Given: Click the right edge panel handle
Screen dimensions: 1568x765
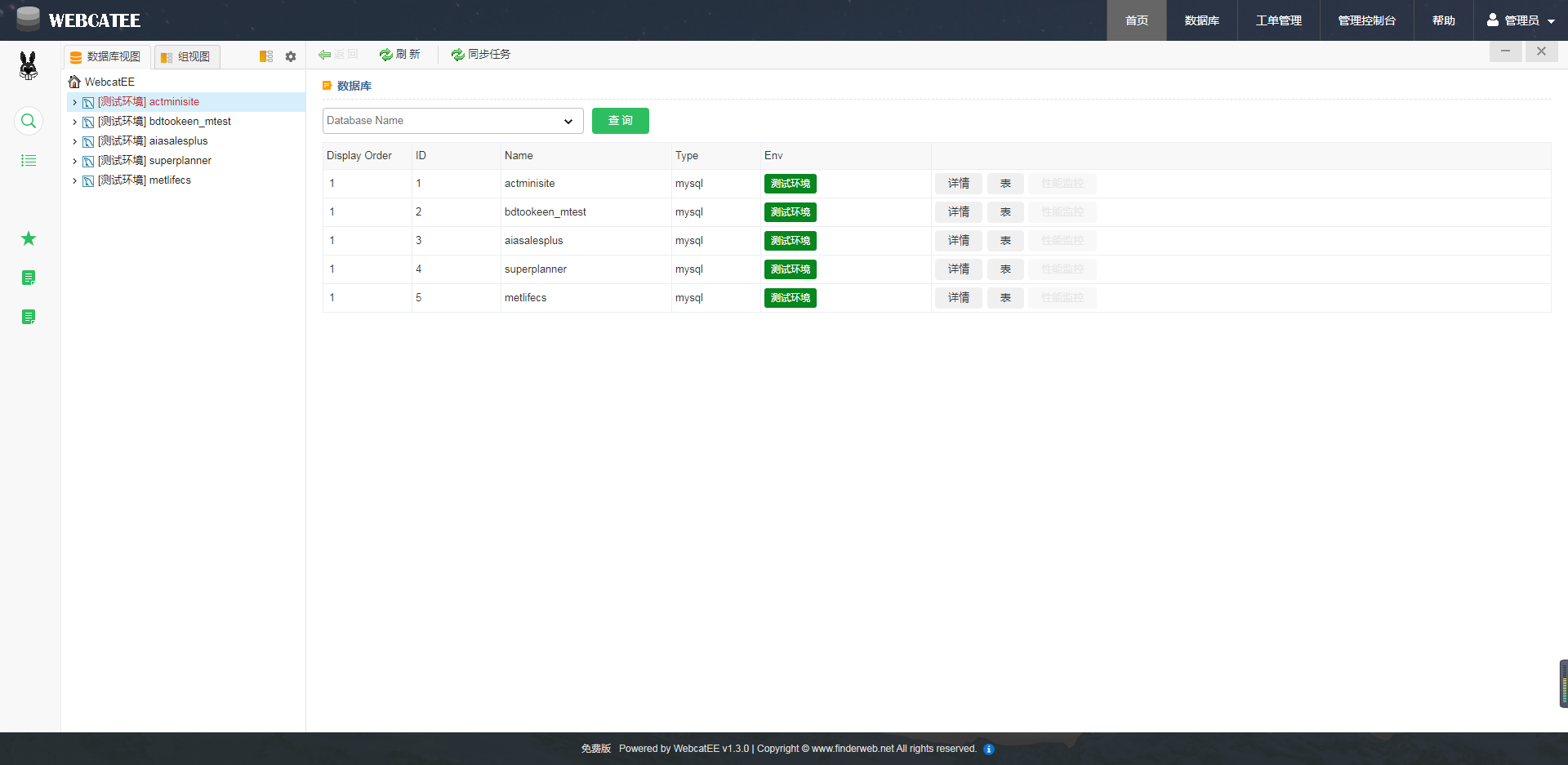Looking at the screenshot, I should point(1563,683).
